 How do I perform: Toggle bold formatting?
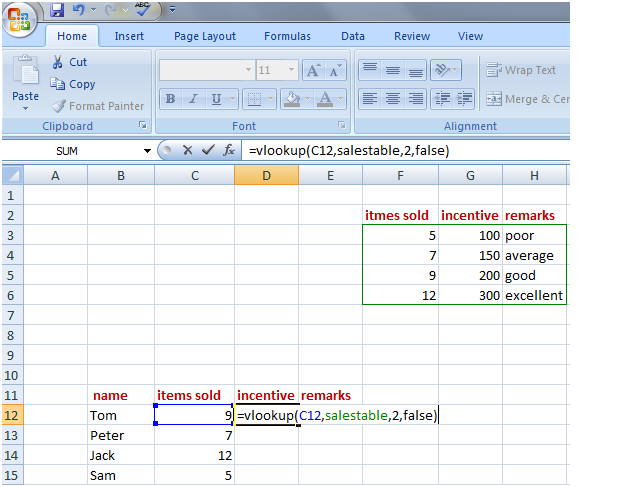click(x=170, y=99)
